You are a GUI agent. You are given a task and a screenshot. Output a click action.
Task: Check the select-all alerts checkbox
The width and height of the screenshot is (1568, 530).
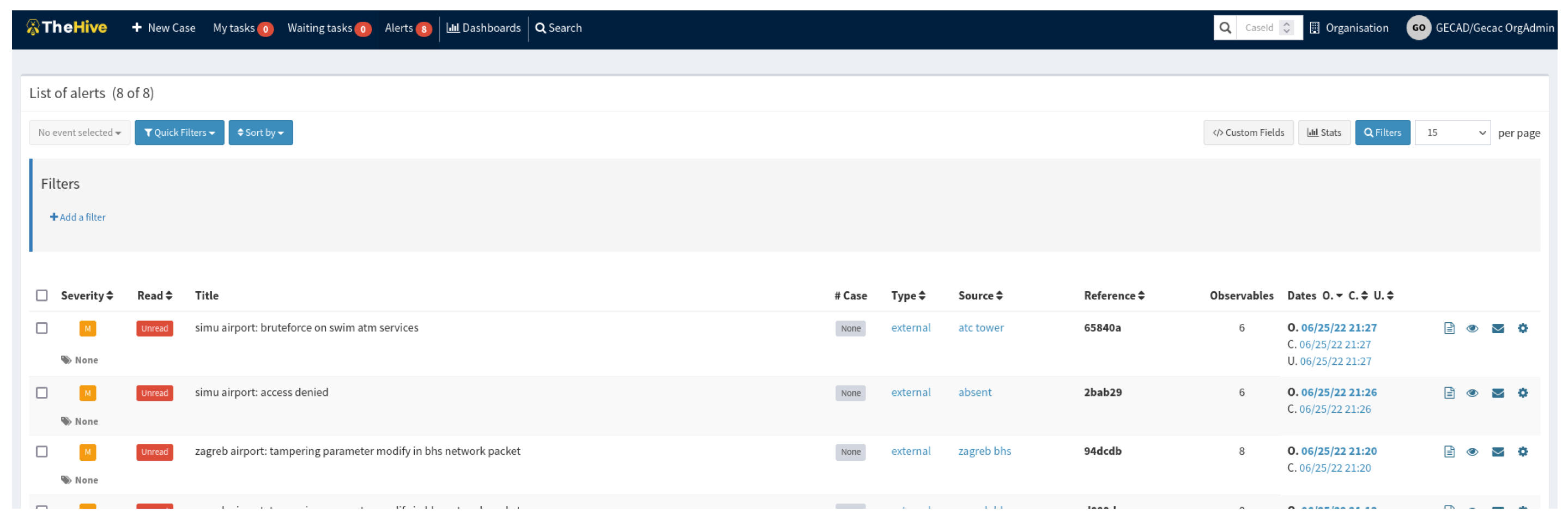coord(41,296)
